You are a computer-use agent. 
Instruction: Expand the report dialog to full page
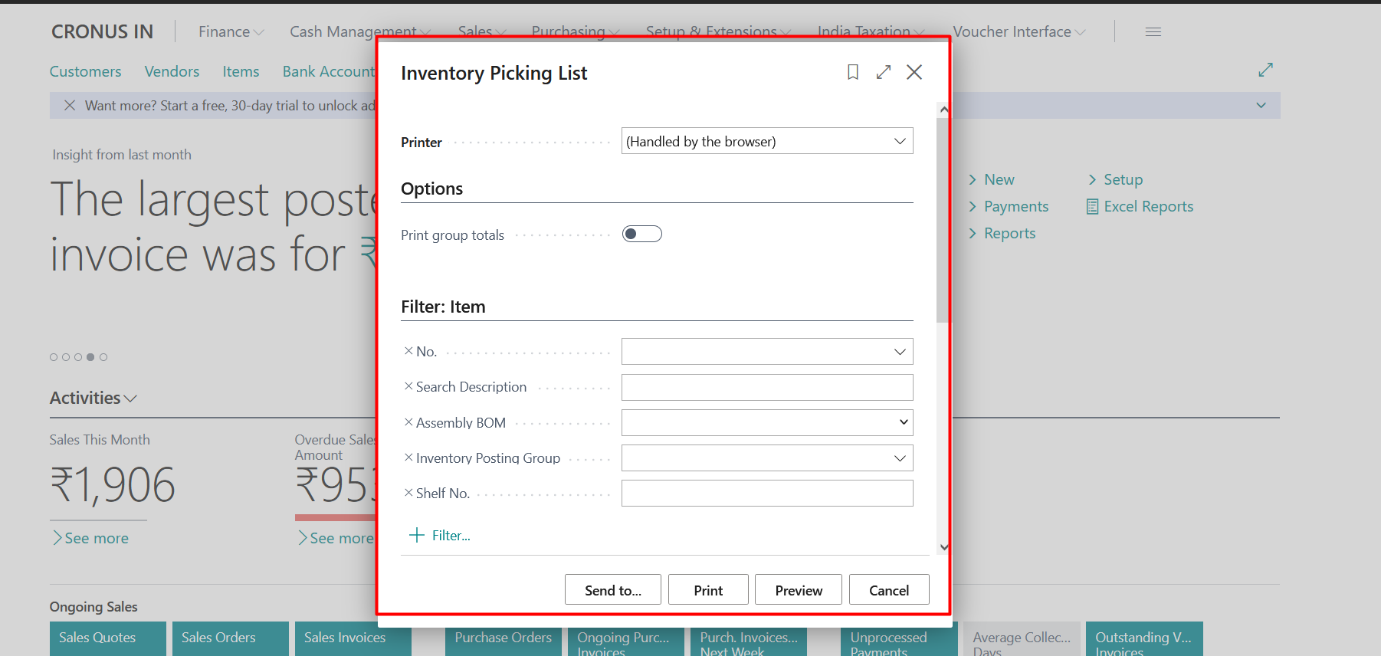point(883,72)
